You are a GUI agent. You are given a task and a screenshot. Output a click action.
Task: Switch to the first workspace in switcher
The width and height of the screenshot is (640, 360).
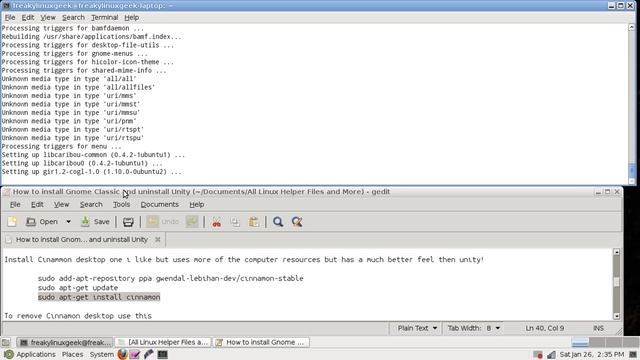point(580,342)
